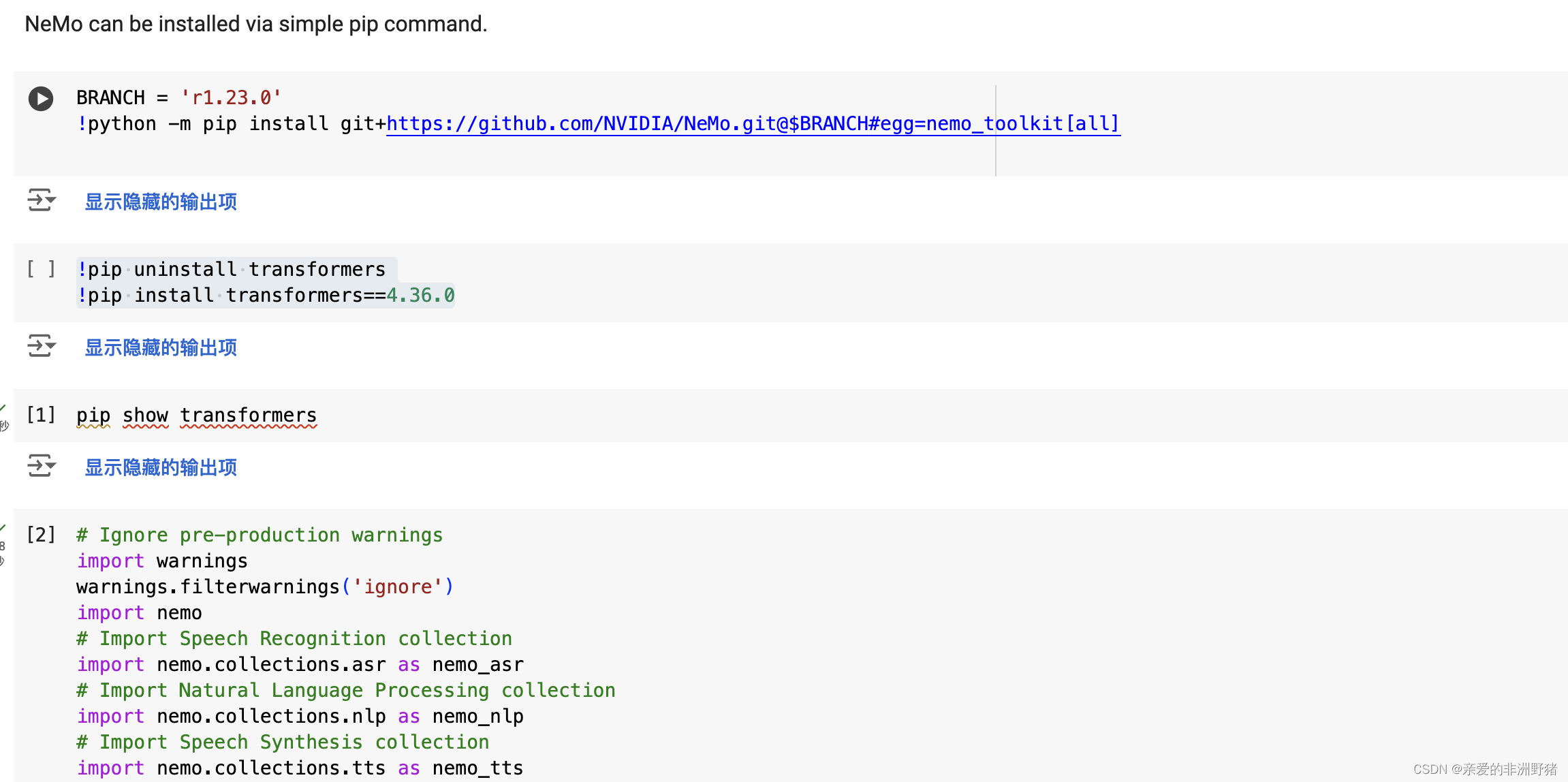Click the import warnings code line
This screenshot has width=1568, height=782.
pos(162,561)
